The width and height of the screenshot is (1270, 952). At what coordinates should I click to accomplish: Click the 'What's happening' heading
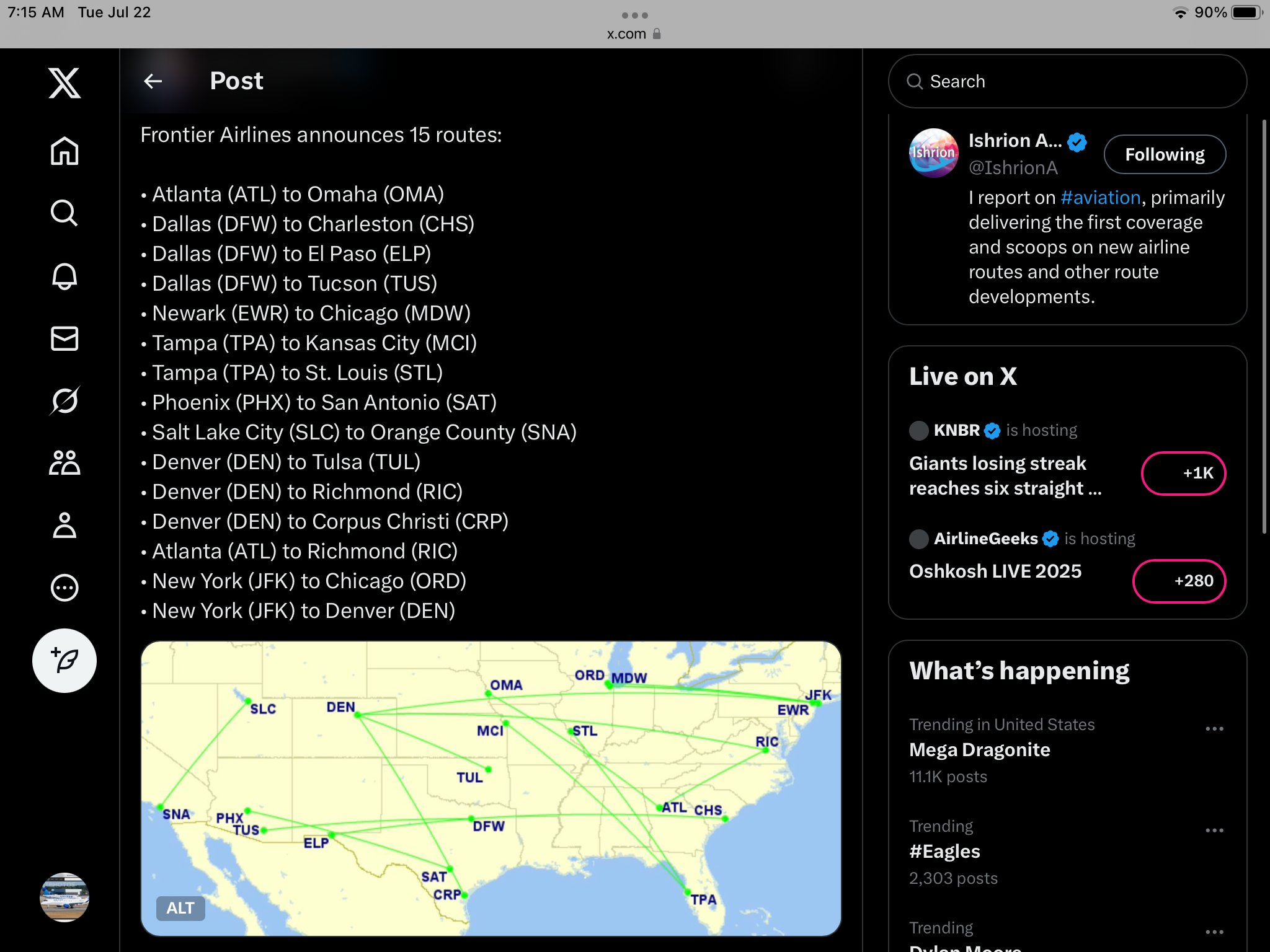(x=1019, y=671)
